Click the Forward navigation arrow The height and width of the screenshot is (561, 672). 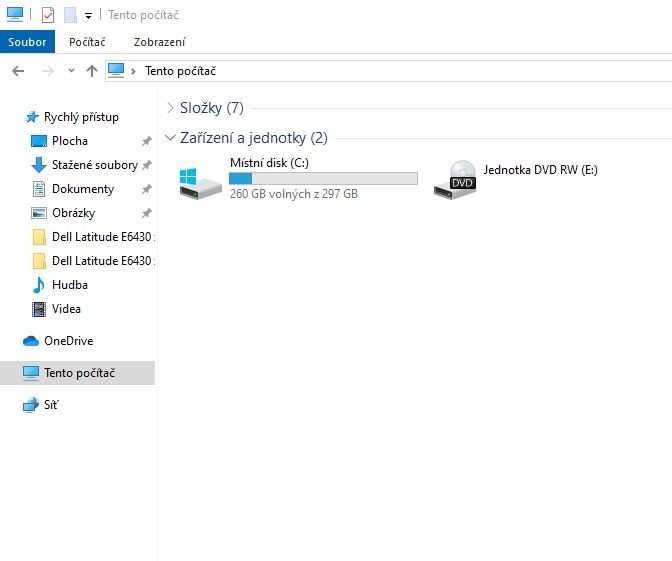pos(48,71)
